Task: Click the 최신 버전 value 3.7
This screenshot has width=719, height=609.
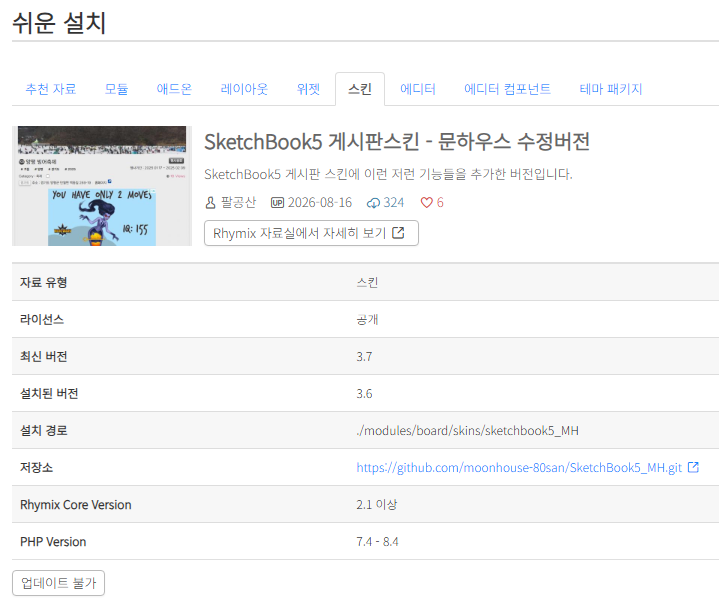Action: [364, 356]
